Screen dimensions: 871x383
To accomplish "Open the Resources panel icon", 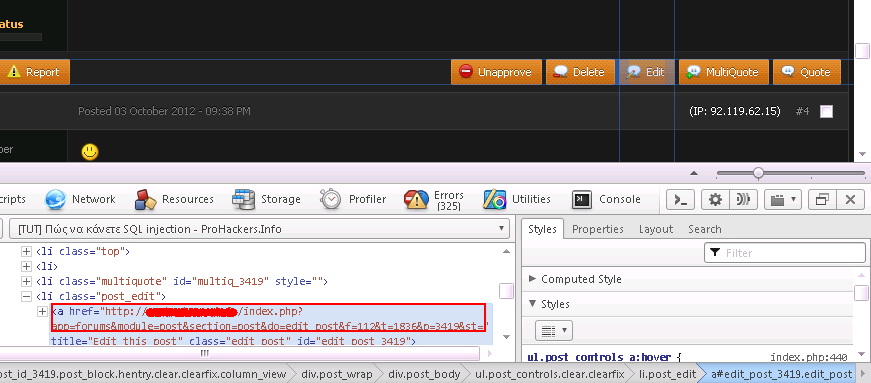I will pos(146,199).
